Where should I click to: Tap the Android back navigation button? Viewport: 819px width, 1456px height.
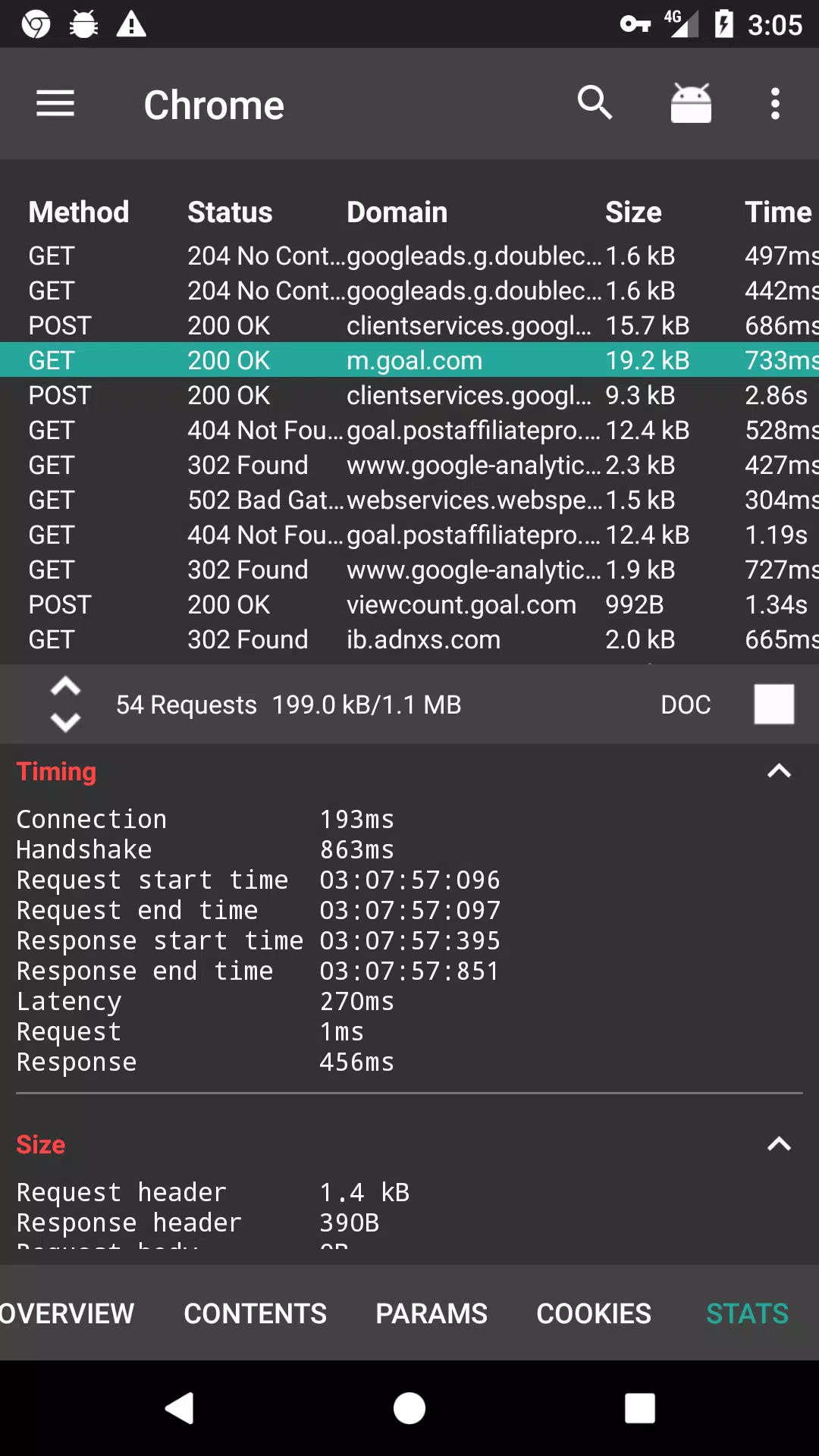point(180,1408)
